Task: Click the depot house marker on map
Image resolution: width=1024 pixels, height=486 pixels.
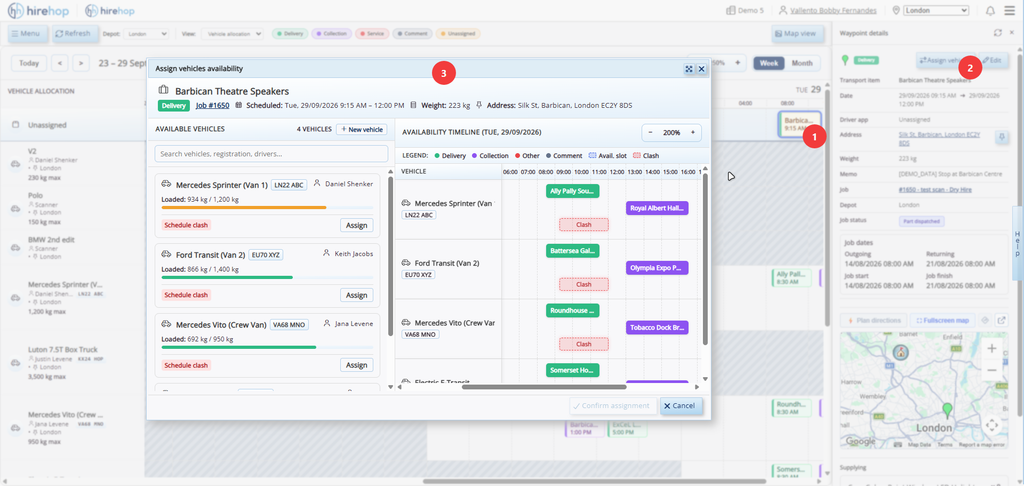Action: click(x=901, y=352)
